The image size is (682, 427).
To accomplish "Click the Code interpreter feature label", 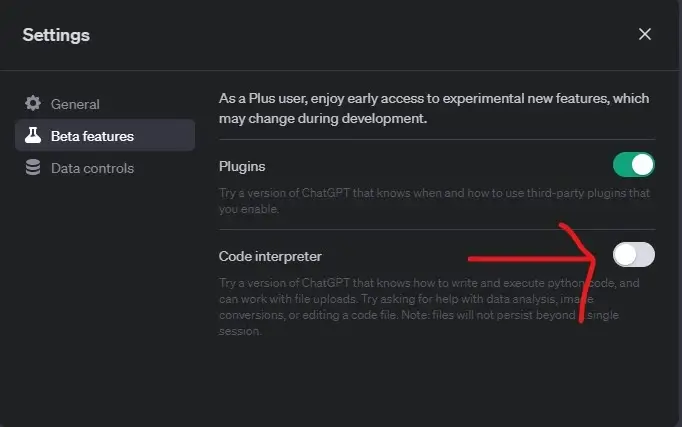I will click(x=270, y=257).
